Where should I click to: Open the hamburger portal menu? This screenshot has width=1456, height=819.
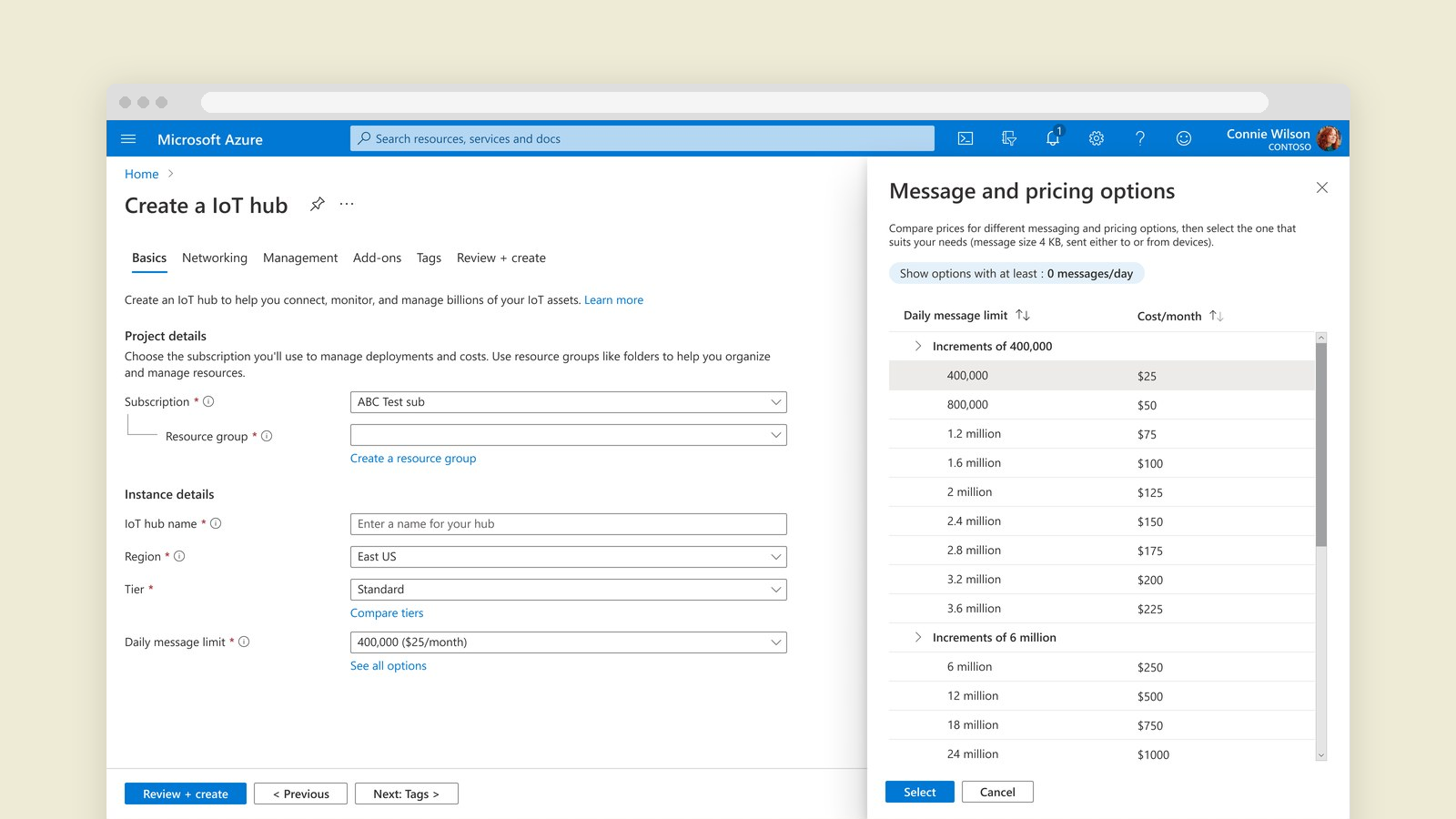point(128,139)
